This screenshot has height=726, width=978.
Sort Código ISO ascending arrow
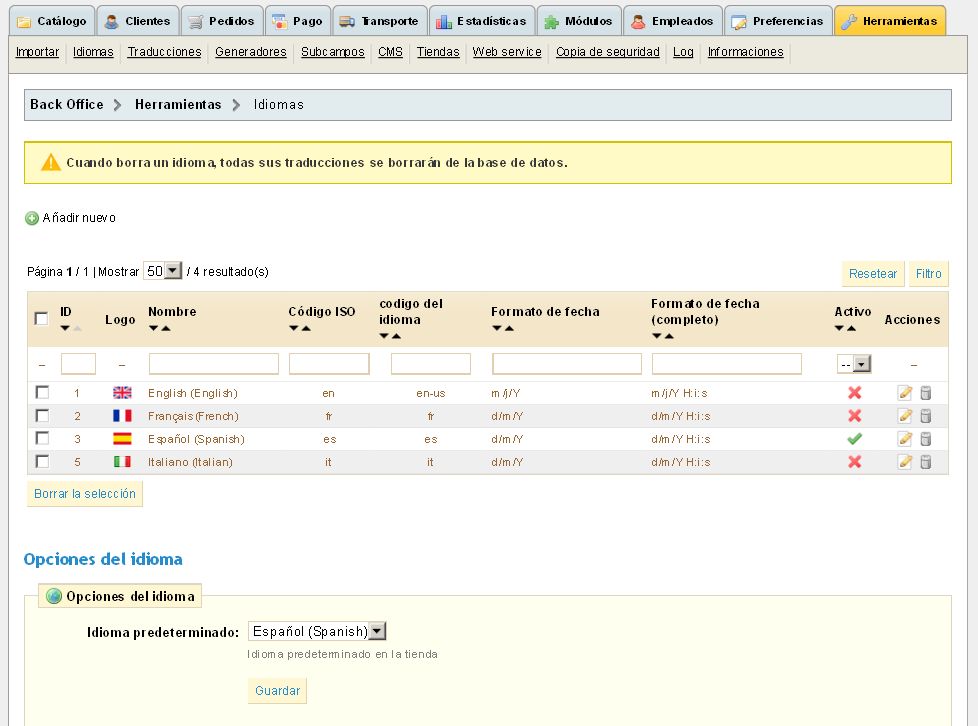[306, 328]
